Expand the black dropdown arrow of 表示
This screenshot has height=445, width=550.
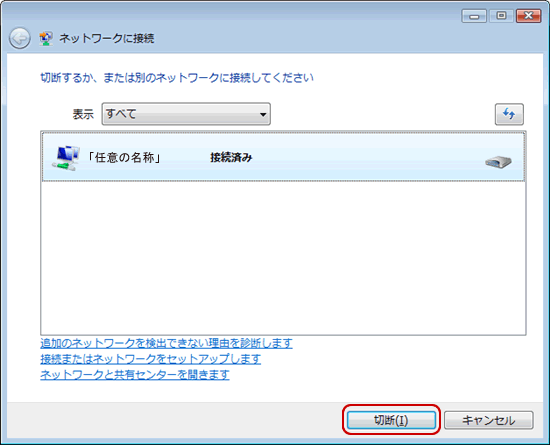(263, 114)
